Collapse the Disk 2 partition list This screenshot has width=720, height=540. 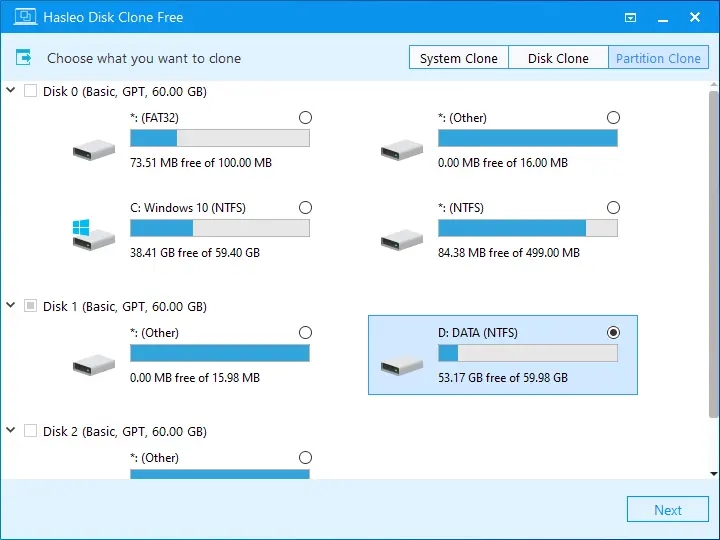(x=11, y=430)
